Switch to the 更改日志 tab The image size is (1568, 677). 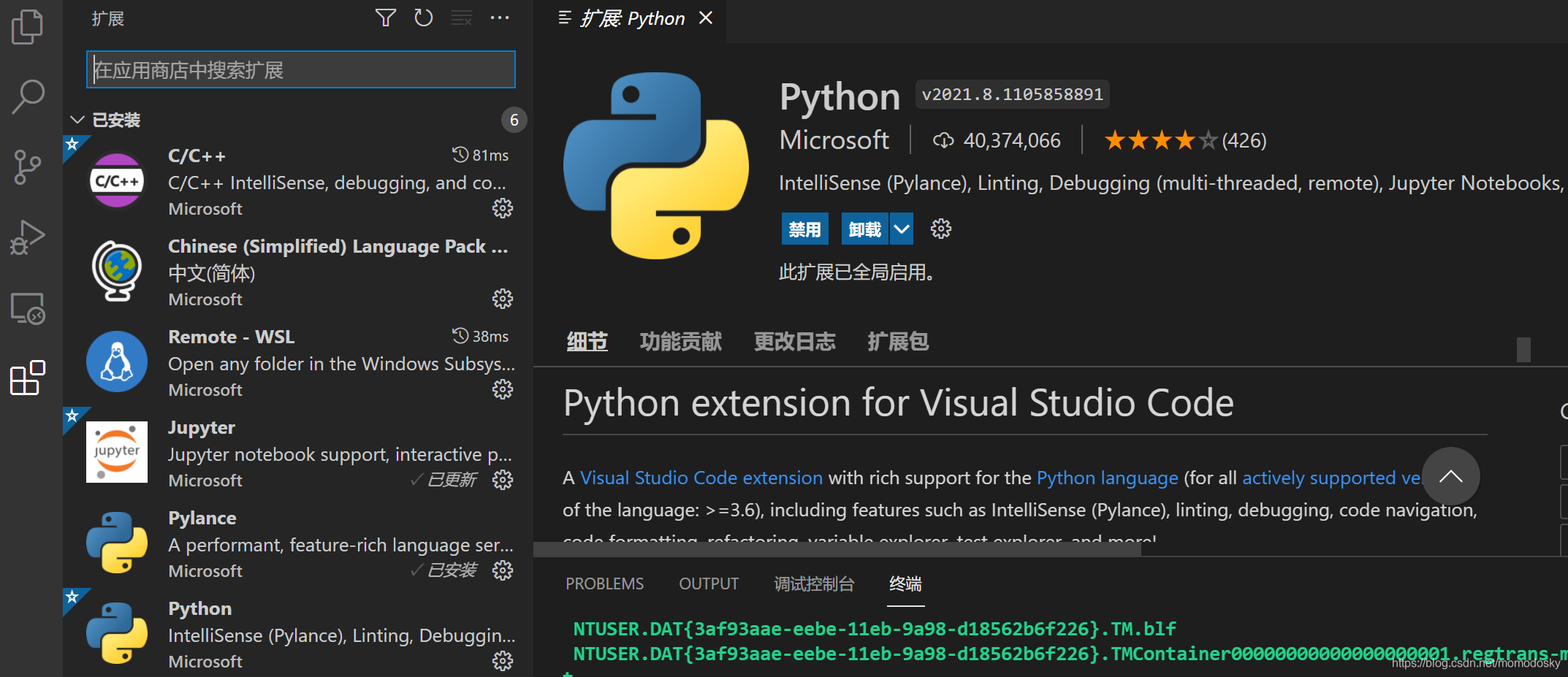coord(794,341)
